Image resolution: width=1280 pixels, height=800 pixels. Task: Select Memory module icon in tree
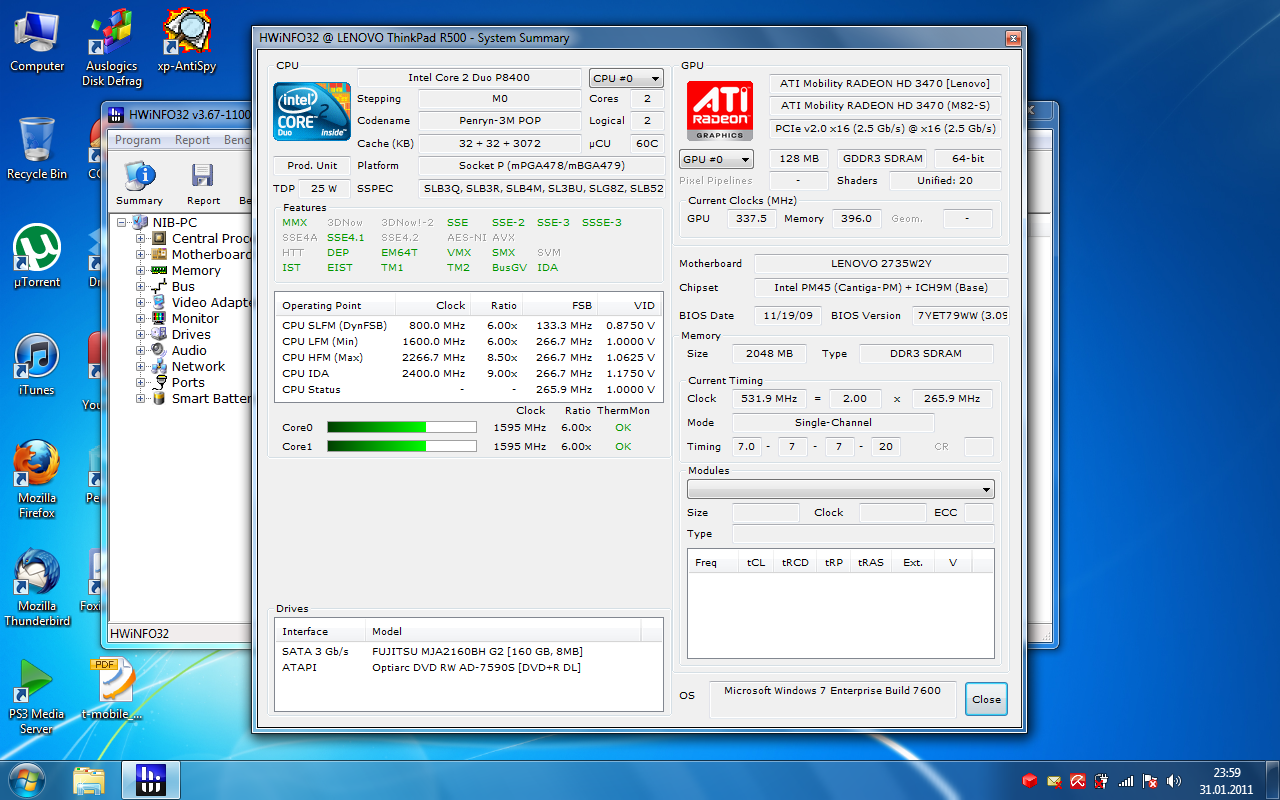pyautogui.click(x=159, y=270)
